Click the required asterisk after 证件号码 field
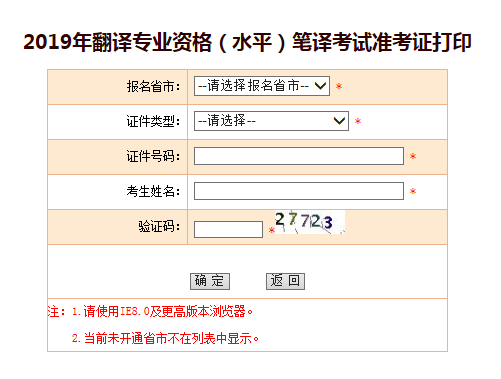Image resolution: width=501 pixels, height=379 pixels. (413, 156)
